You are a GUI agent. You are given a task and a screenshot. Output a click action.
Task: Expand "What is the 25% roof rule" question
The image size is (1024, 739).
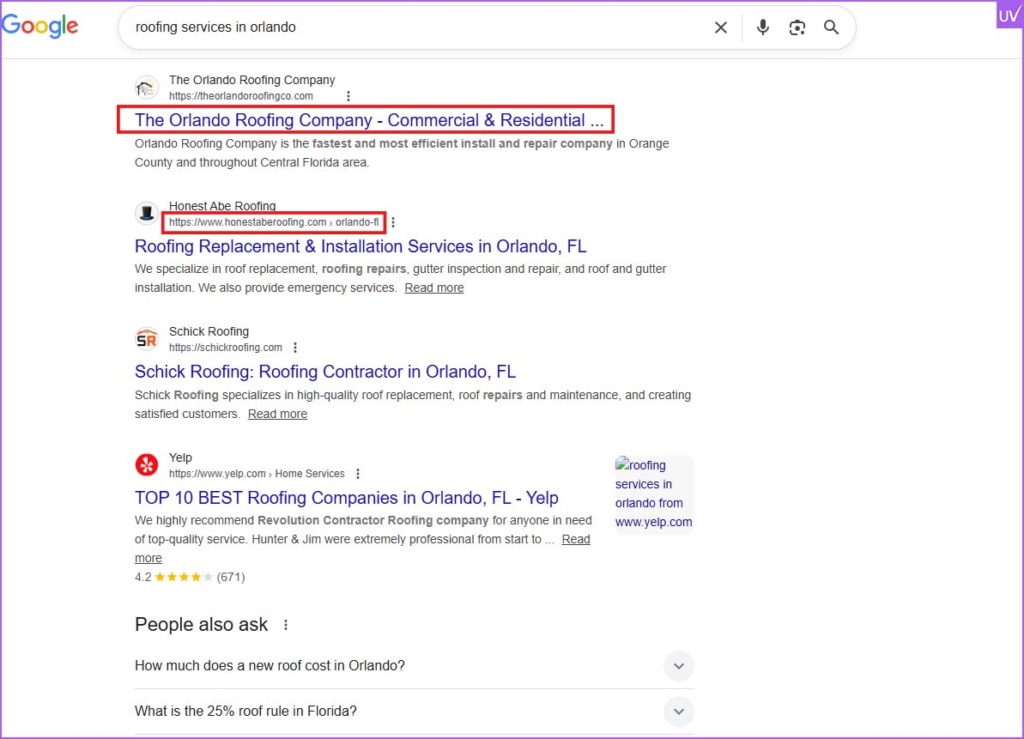[678, 712]
